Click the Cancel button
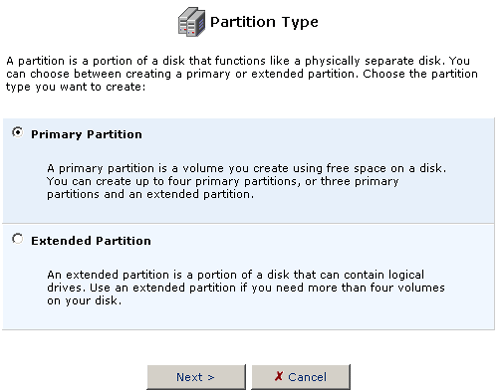The height and width of the screenshot is (392, 500). pos(301,377)
